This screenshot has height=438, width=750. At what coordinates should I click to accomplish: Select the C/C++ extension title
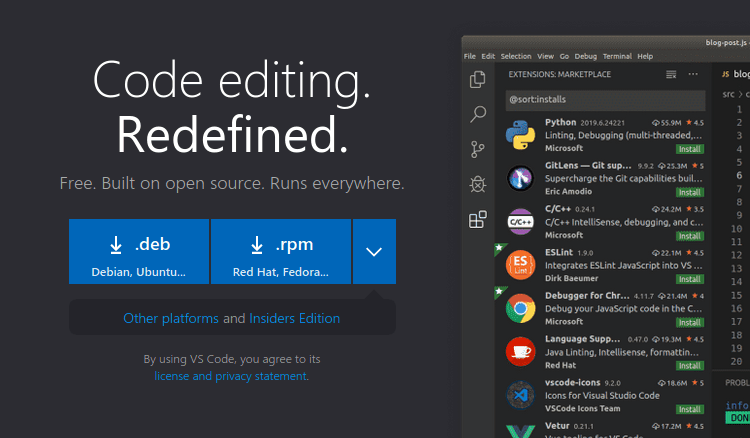tap(558, 209)
